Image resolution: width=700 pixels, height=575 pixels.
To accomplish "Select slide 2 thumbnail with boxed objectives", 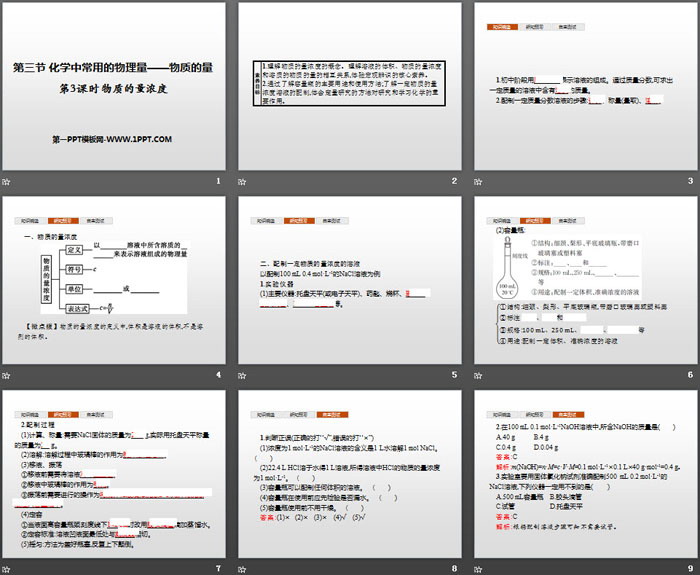I will pyautogui.click(x=350, y=86).
